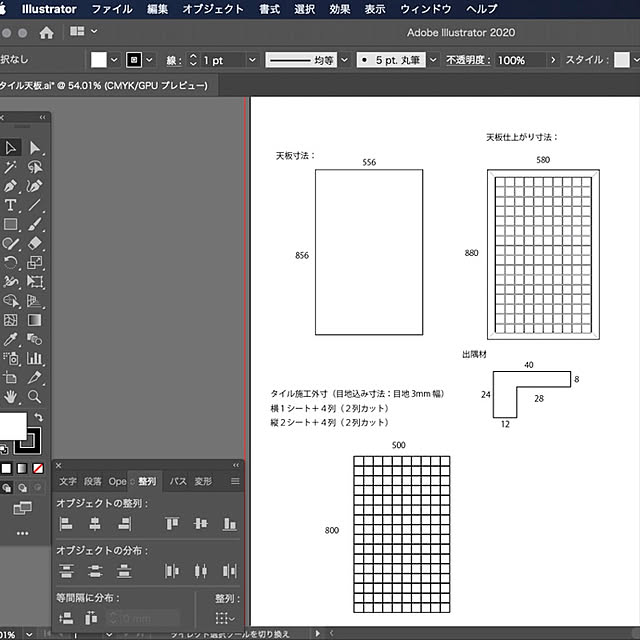Select the Rectangle tool
This screenshot has width=640, height=640.
11,224
